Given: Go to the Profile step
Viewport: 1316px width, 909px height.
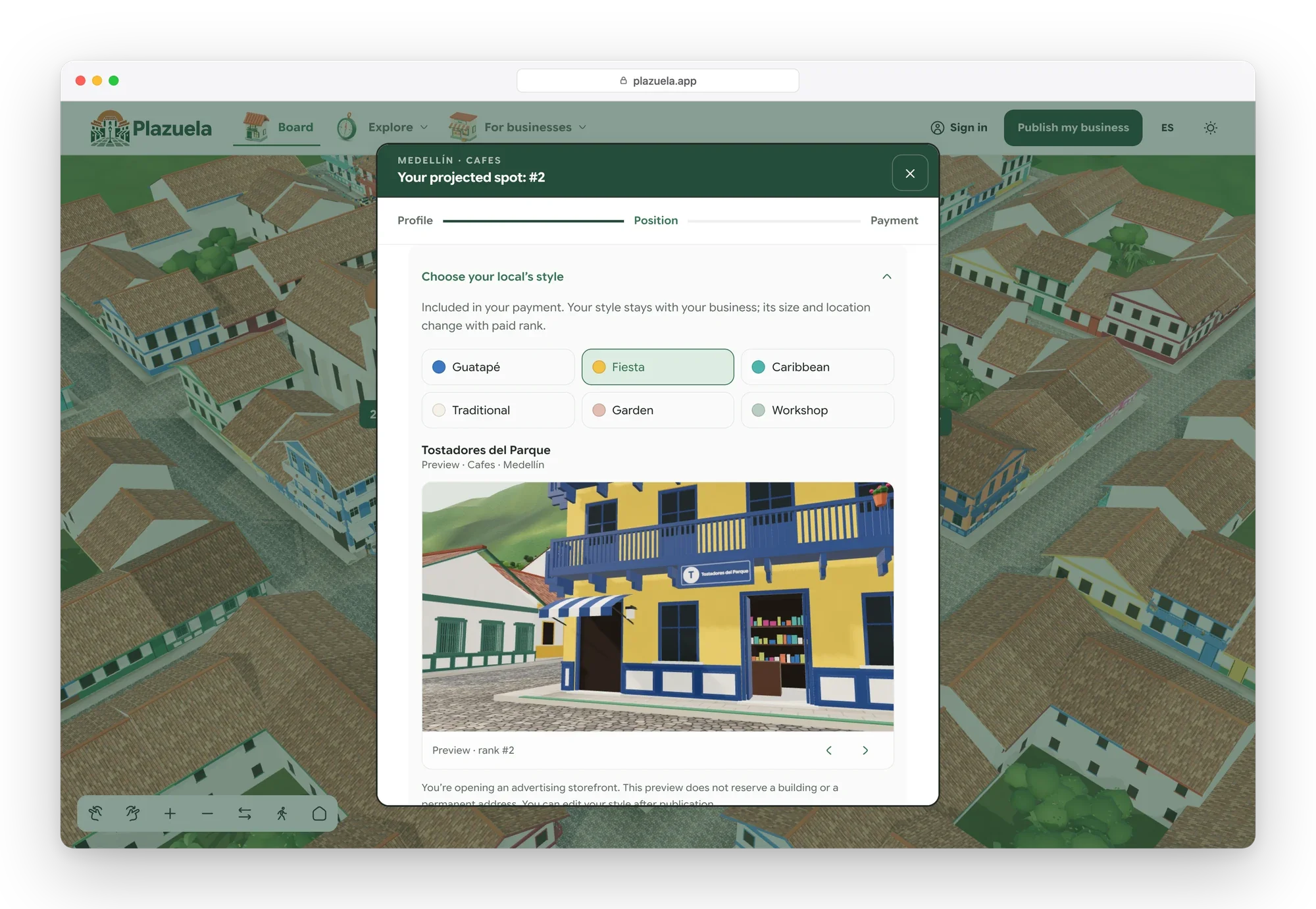Looking at the screenshot, I should click(x=415, y=221).
